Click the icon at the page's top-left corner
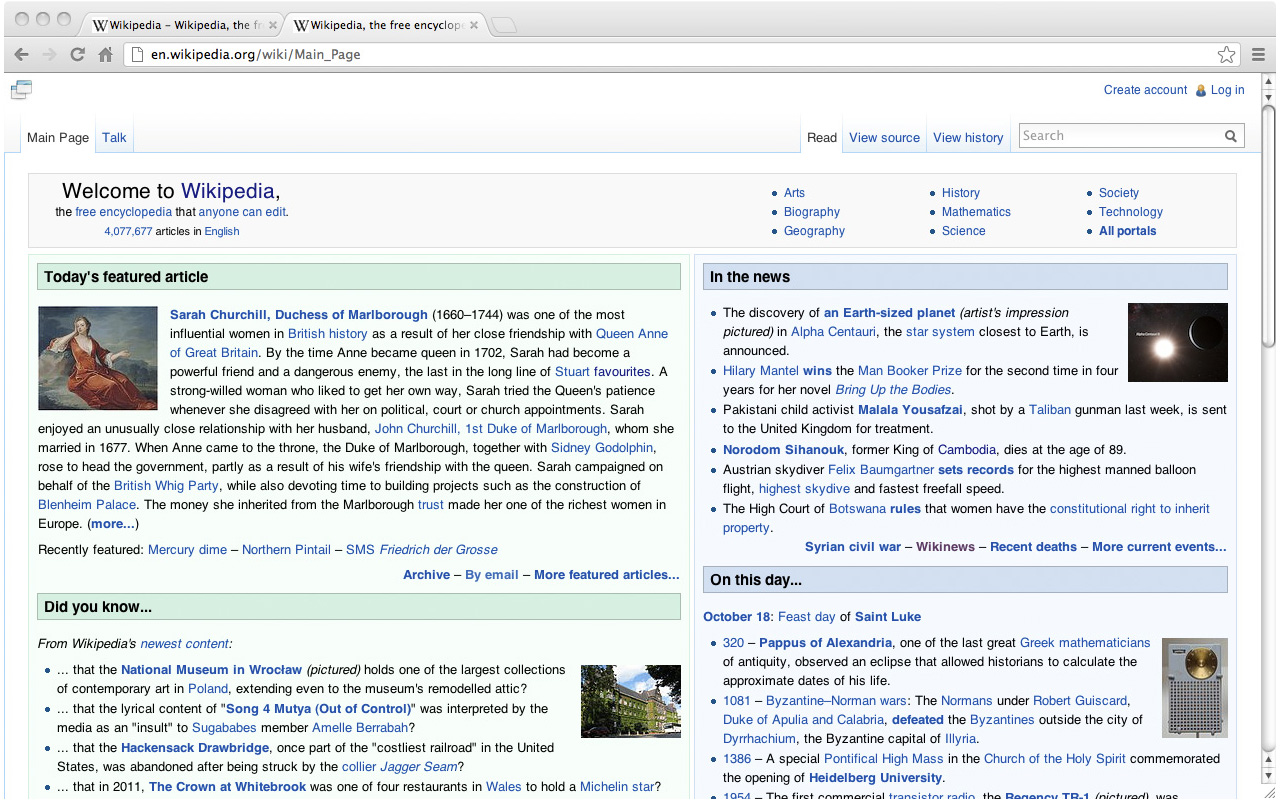Image resolution: width=1280 pixels, height=800 pixels. tap(21, 90)
